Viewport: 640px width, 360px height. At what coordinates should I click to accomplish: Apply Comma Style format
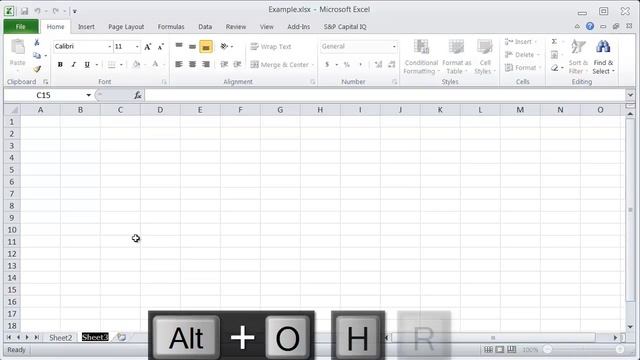pos(360,64)
